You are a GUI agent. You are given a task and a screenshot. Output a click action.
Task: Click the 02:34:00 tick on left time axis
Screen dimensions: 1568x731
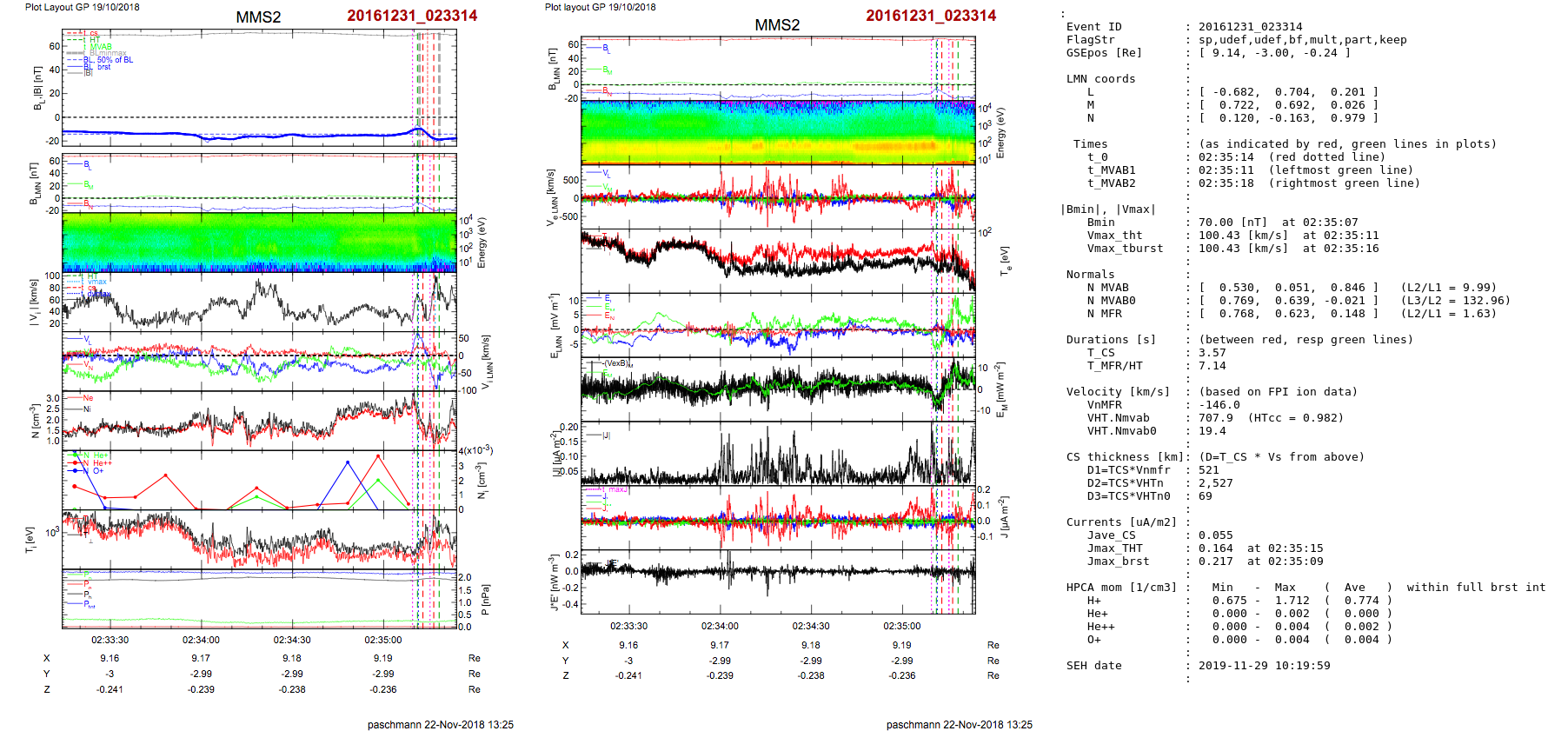point(201,640)
